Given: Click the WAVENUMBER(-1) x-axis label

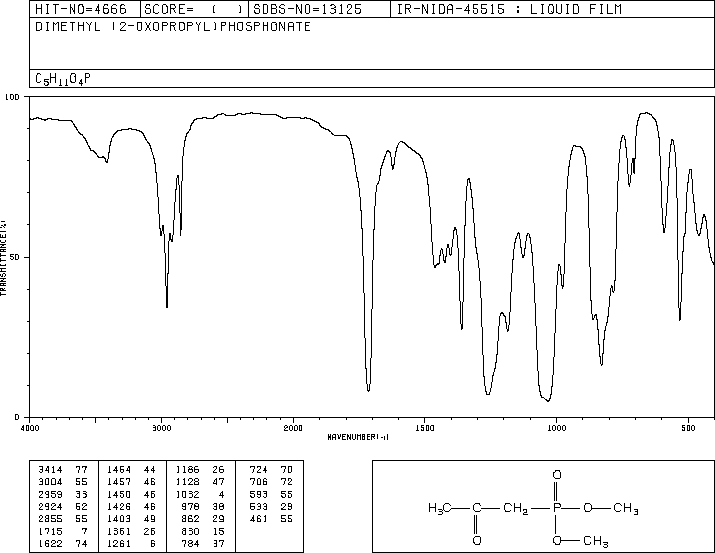Looking at the screenshot, I should pos(358,437).
